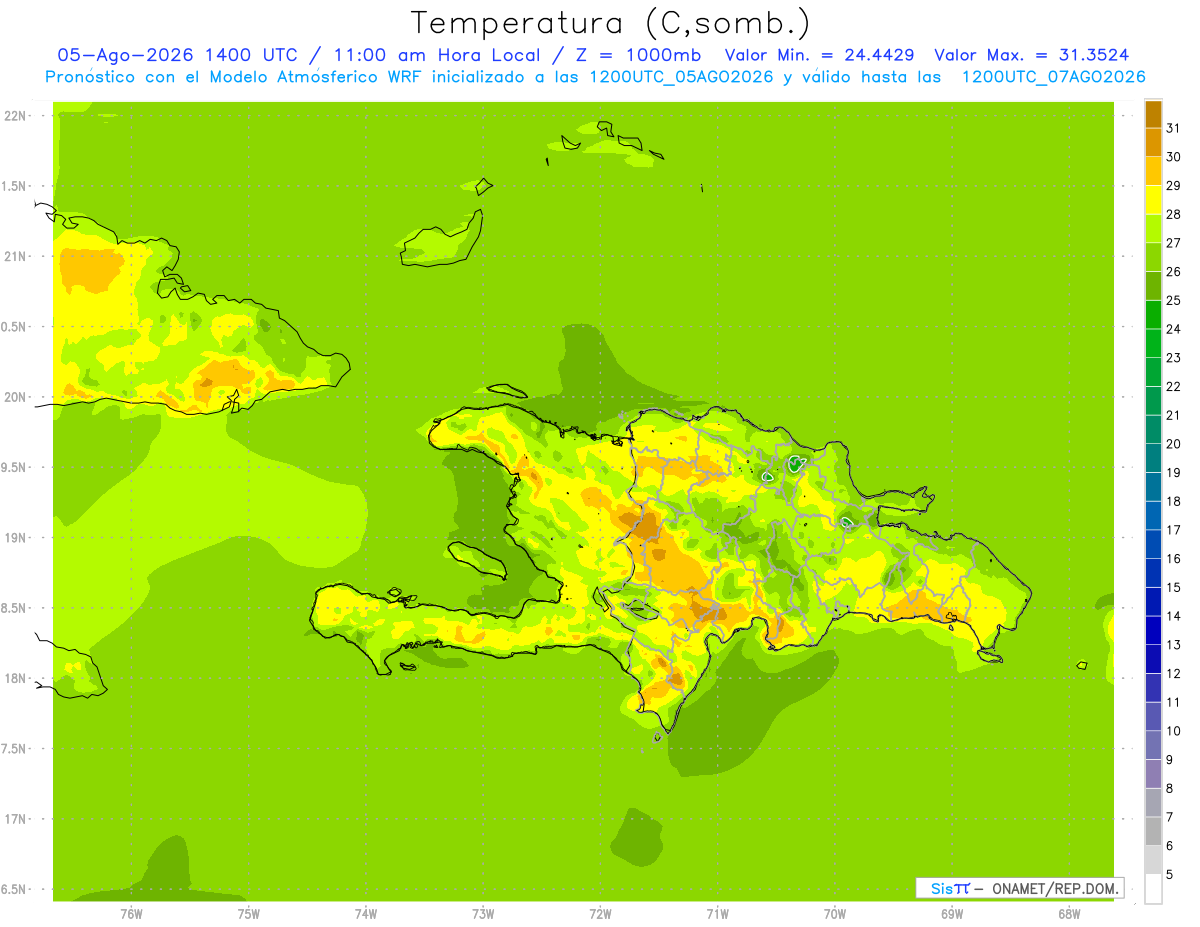Click the '69W' longitude axis label
This screenshot has width=1200, height=927.
[952, 914]
